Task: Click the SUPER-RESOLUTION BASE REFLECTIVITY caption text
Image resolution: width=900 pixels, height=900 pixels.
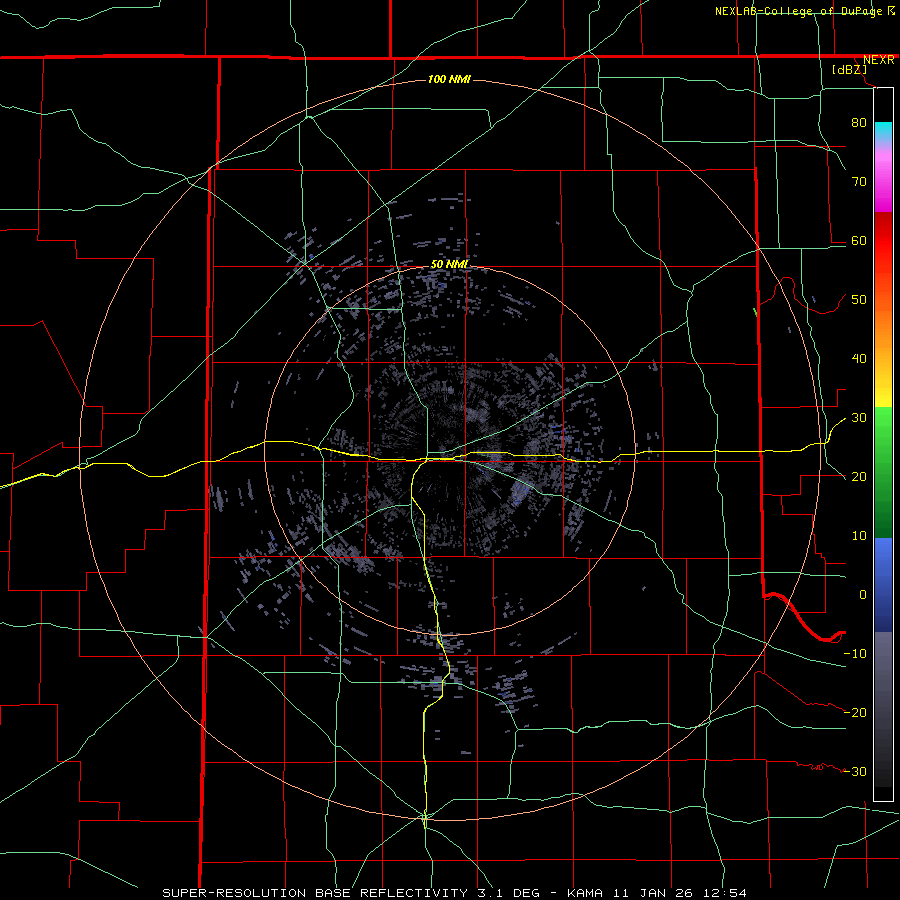Action: (315, 893)
